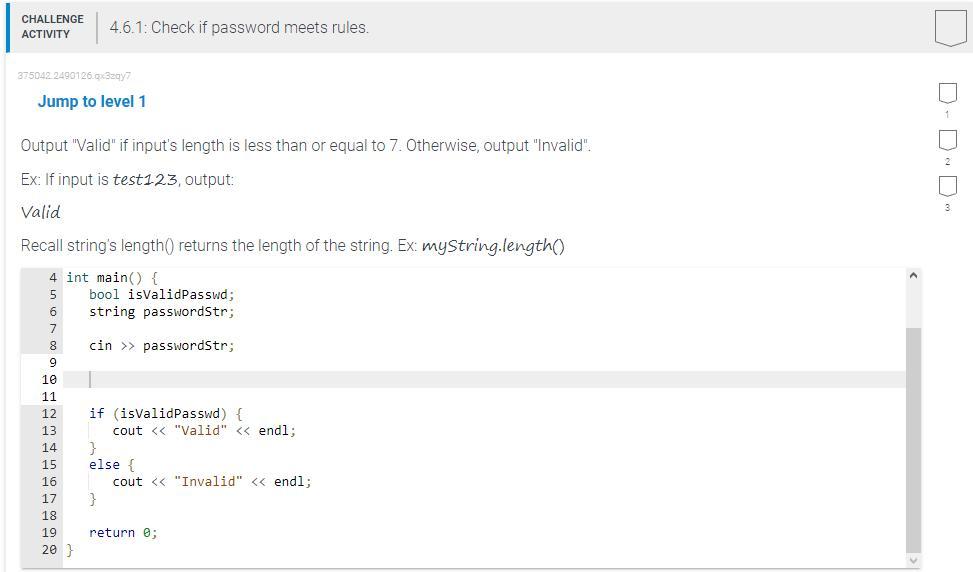Screen dimensions: 973x572
Task: Click line number 12 in the gutter
Action: coord(49,413)
